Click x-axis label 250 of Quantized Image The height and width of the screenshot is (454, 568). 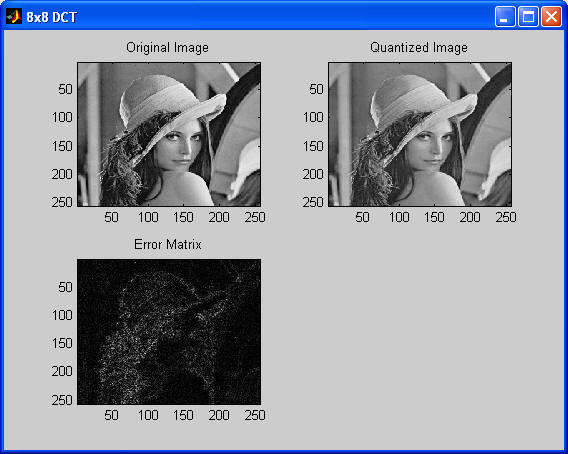coord(506,217)
